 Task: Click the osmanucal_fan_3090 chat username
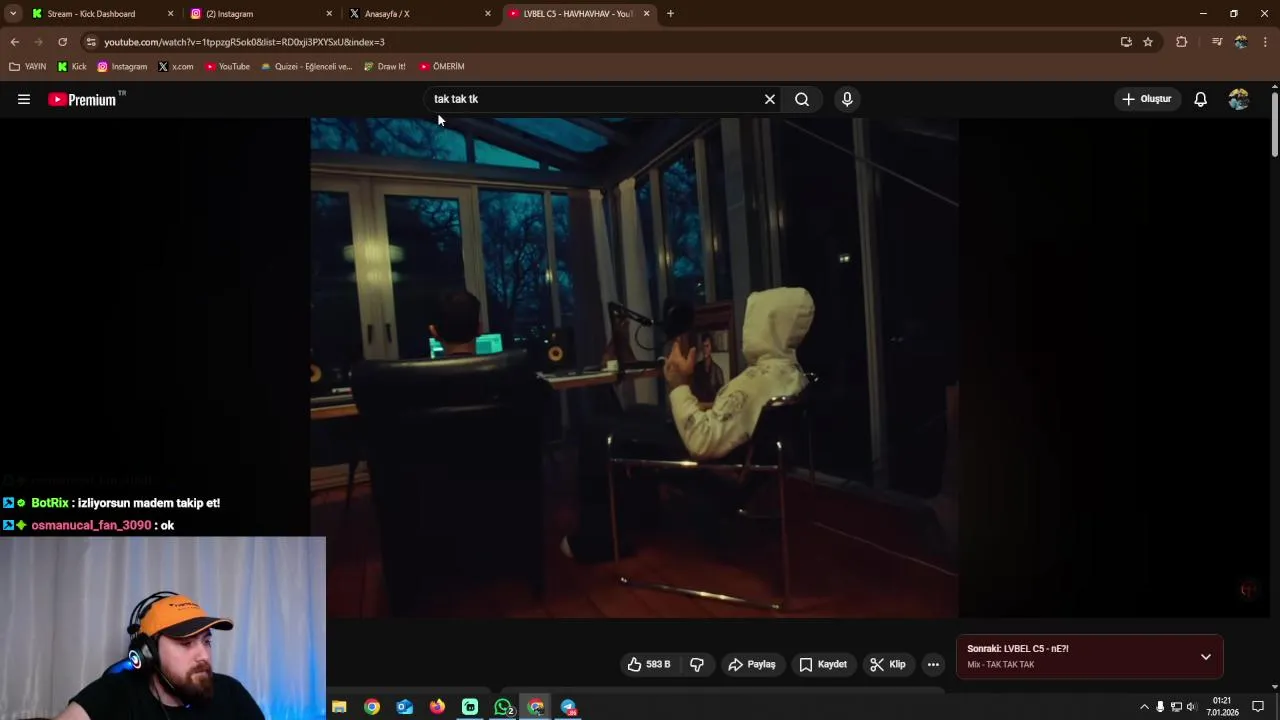(x=91, y=525)
